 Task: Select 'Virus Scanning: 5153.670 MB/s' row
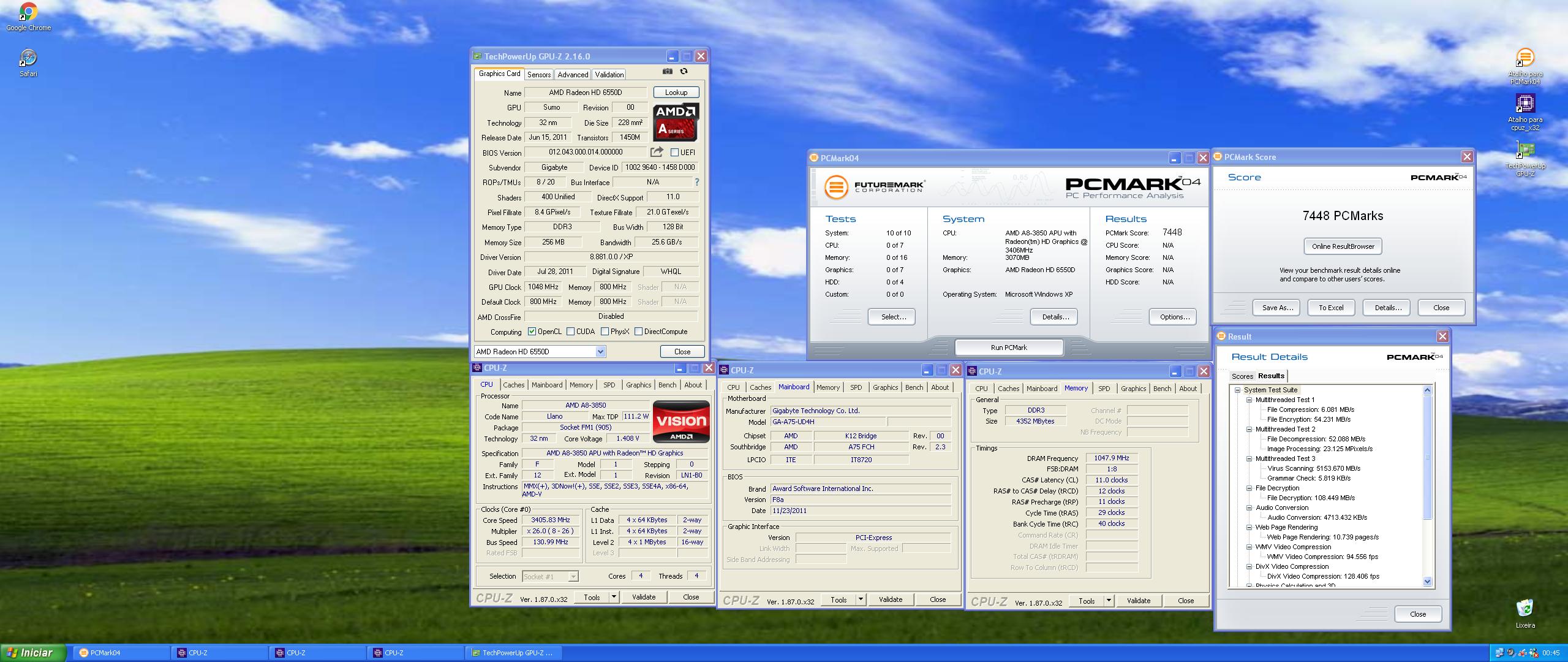point(1313,468)
